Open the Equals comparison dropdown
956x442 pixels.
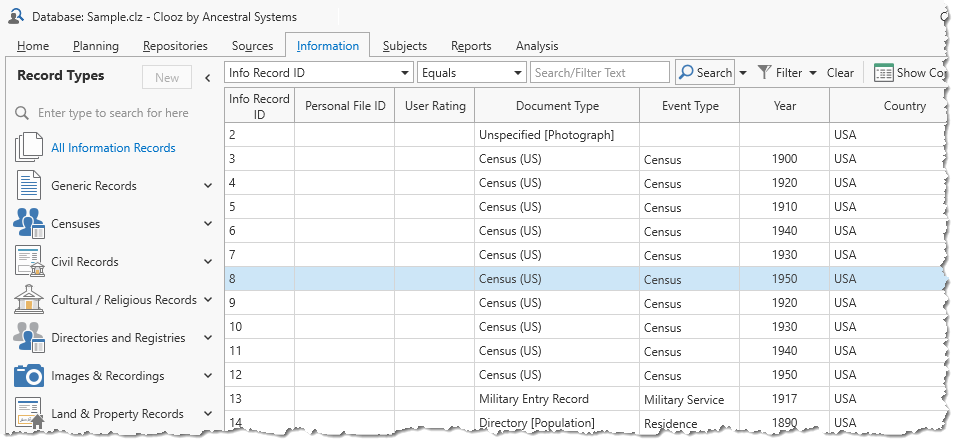pyautogui.click(x=517, y=73)
